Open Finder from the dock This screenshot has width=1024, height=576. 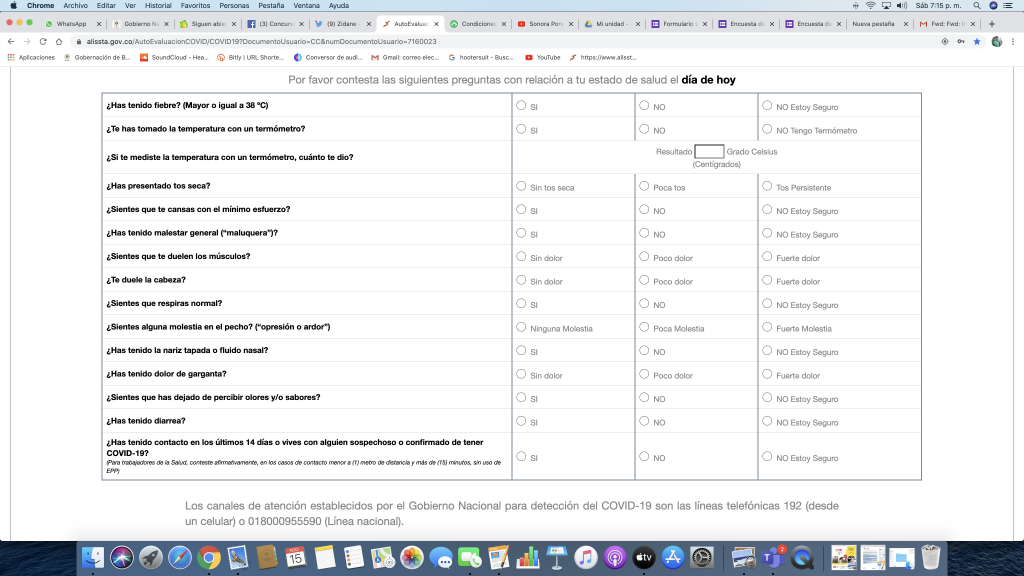(x=93, y=556)
